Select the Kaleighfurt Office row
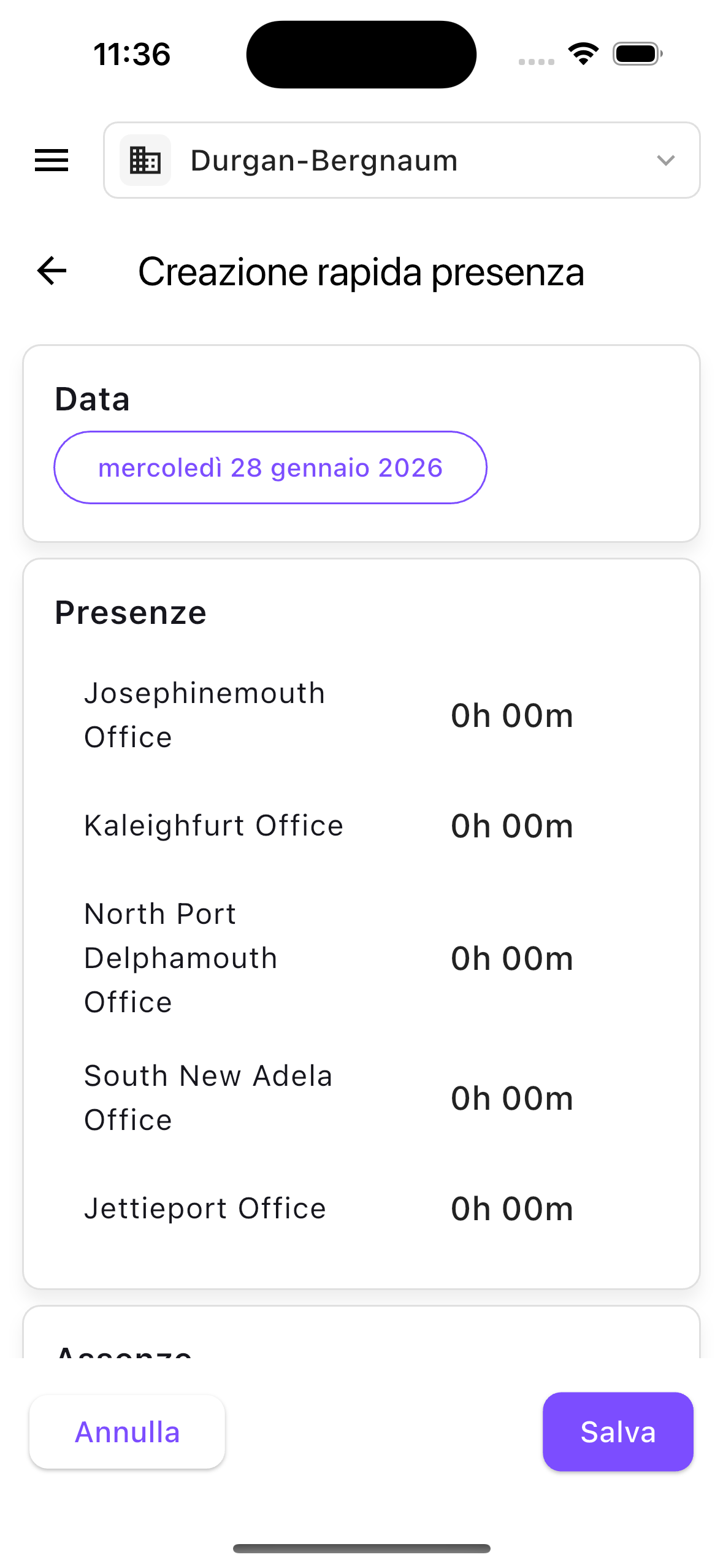The height and width of the screenshot is (1568, 723). [213, 826]
